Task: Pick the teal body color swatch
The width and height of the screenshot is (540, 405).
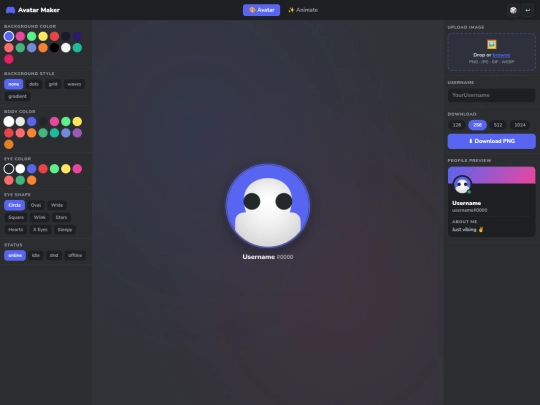Action: [54, 133]
